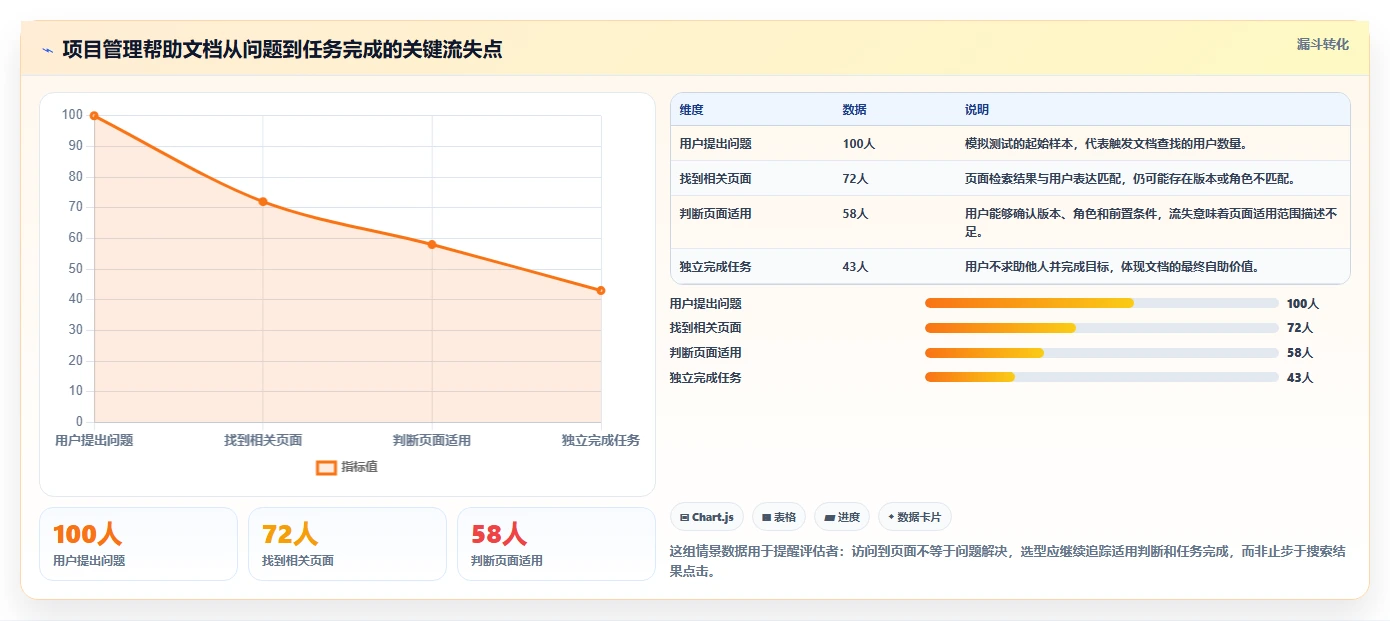Click description starting 用户不求助他人
This screenshot has width=1390, height=621.
[1112, 267]
